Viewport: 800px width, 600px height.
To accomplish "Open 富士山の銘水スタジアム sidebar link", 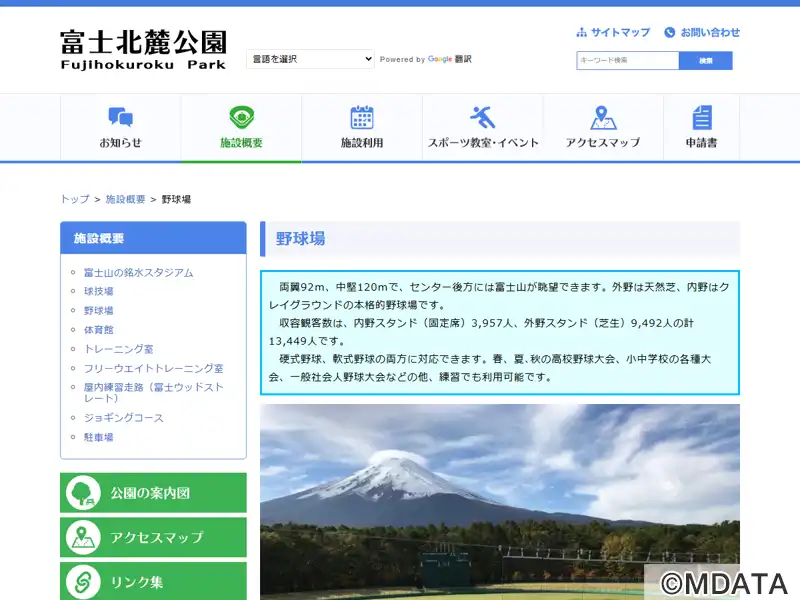I will click(139, 272).
